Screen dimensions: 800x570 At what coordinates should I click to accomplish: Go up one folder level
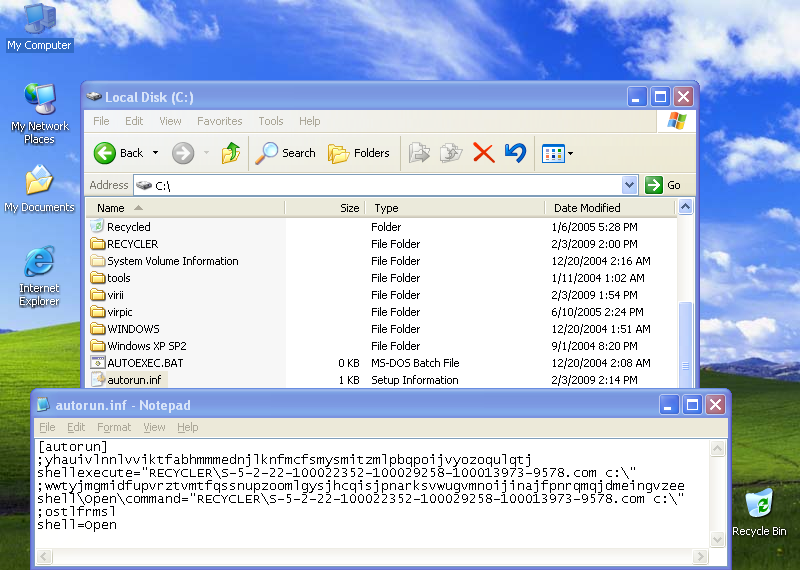[x=231, y=153]
